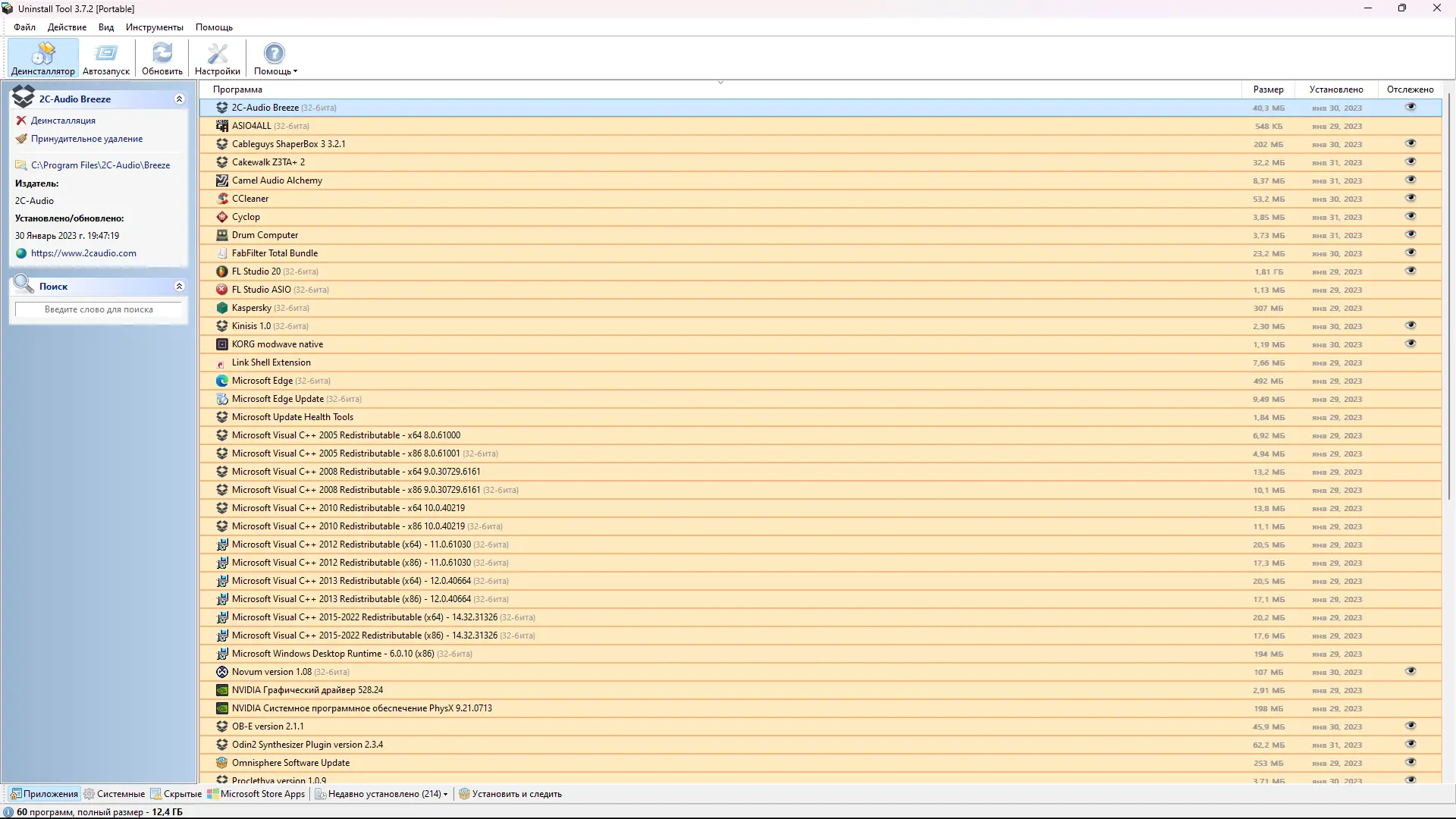Open the Помощь toolbar dropdown arrow
Image resolution: width=1456 pixels, height=819 pixels.
tap(295, 72)
